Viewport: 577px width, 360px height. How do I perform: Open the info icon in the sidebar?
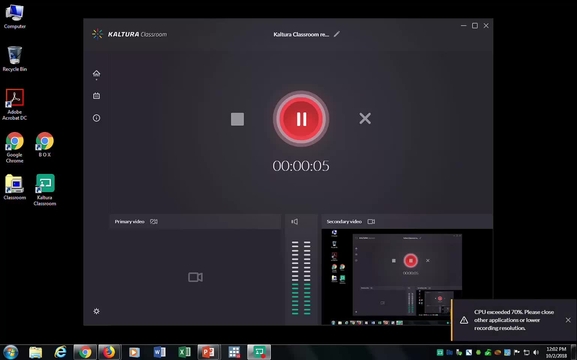pos(96,118)
